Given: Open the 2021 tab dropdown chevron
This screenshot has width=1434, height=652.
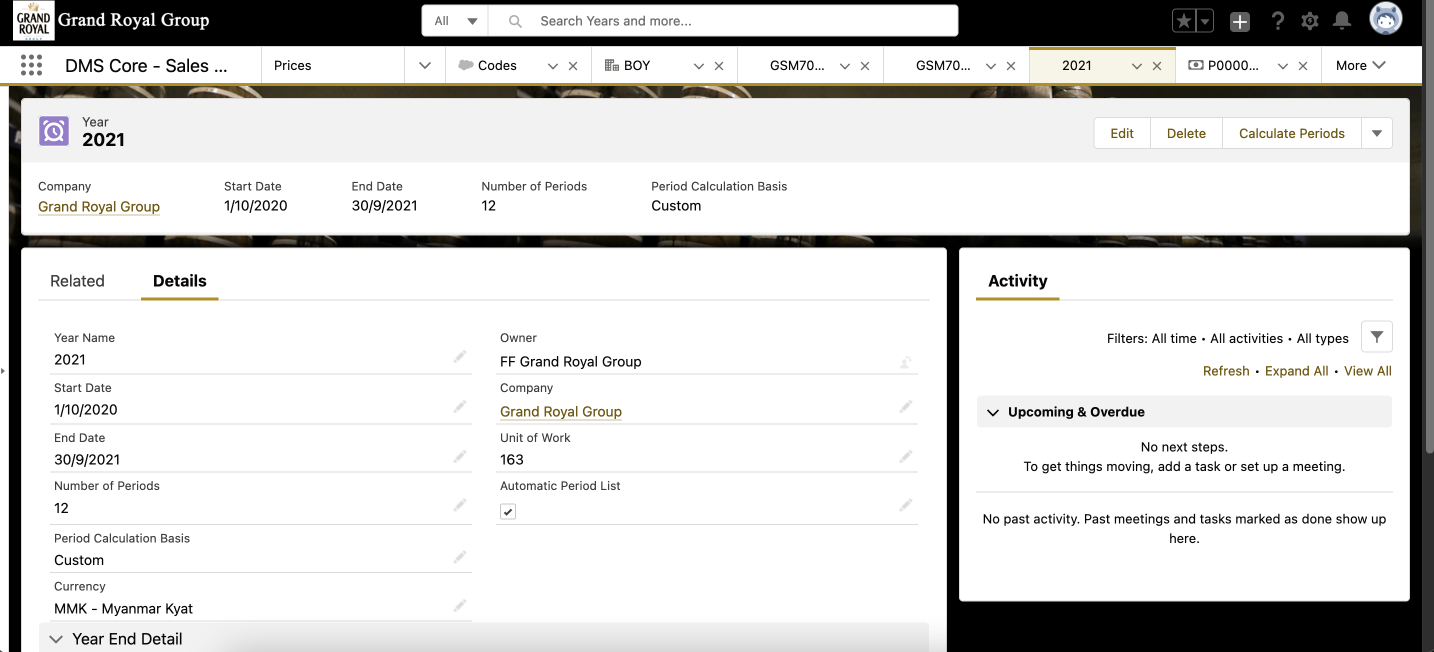Looking at the screenshot, I should pyautogui.click(x=1136, y=66).
